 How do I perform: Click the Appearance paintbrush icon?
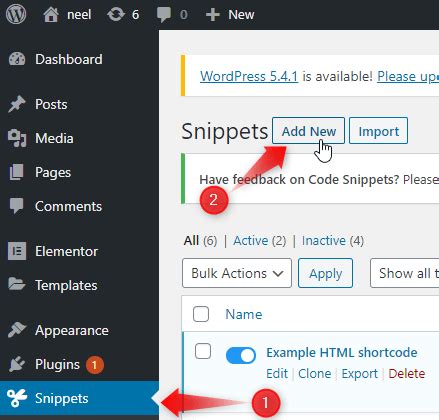pyautogui.click(x=17, y=330)
